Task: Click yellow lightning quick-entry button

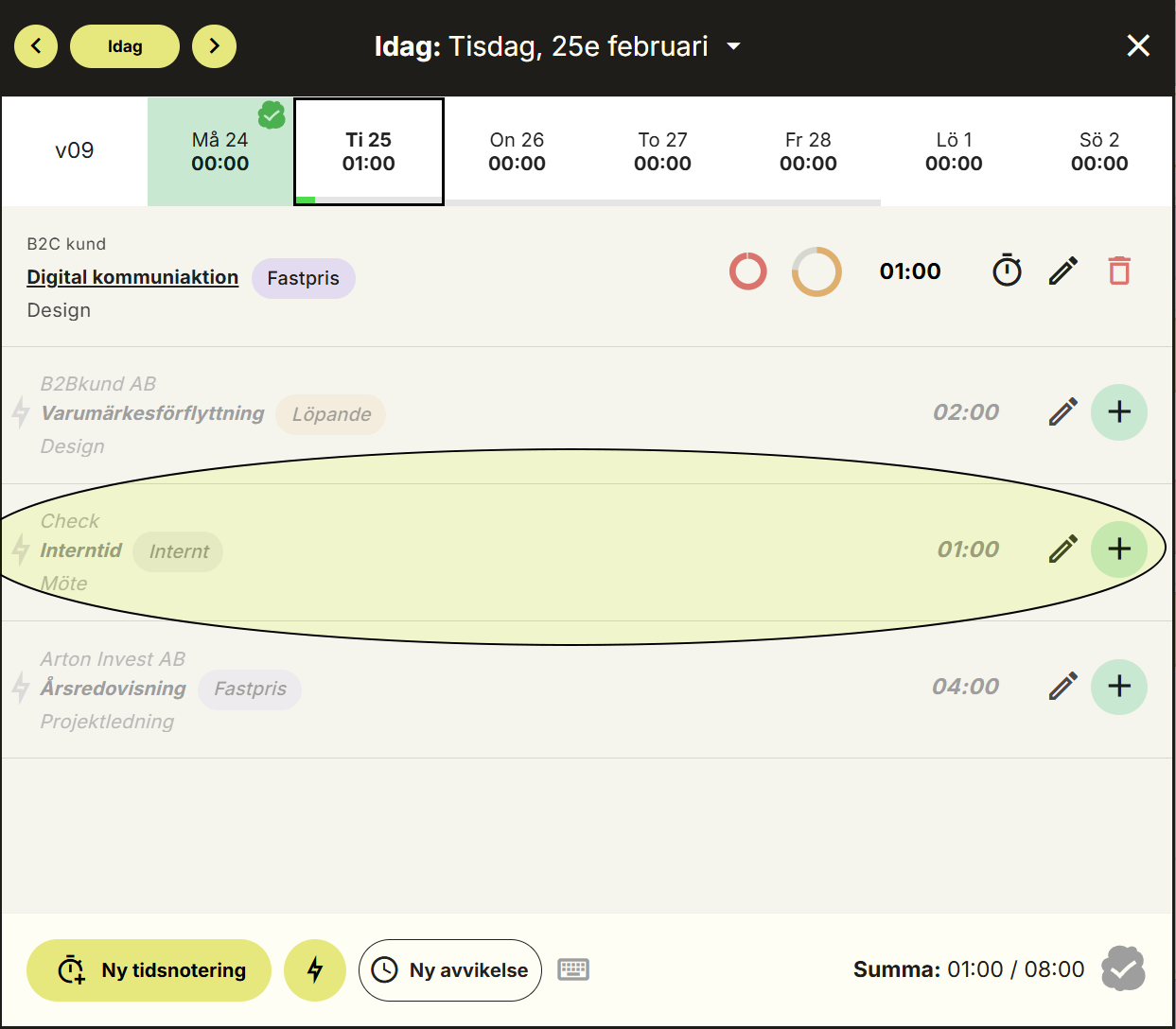Action: point(315,970)
